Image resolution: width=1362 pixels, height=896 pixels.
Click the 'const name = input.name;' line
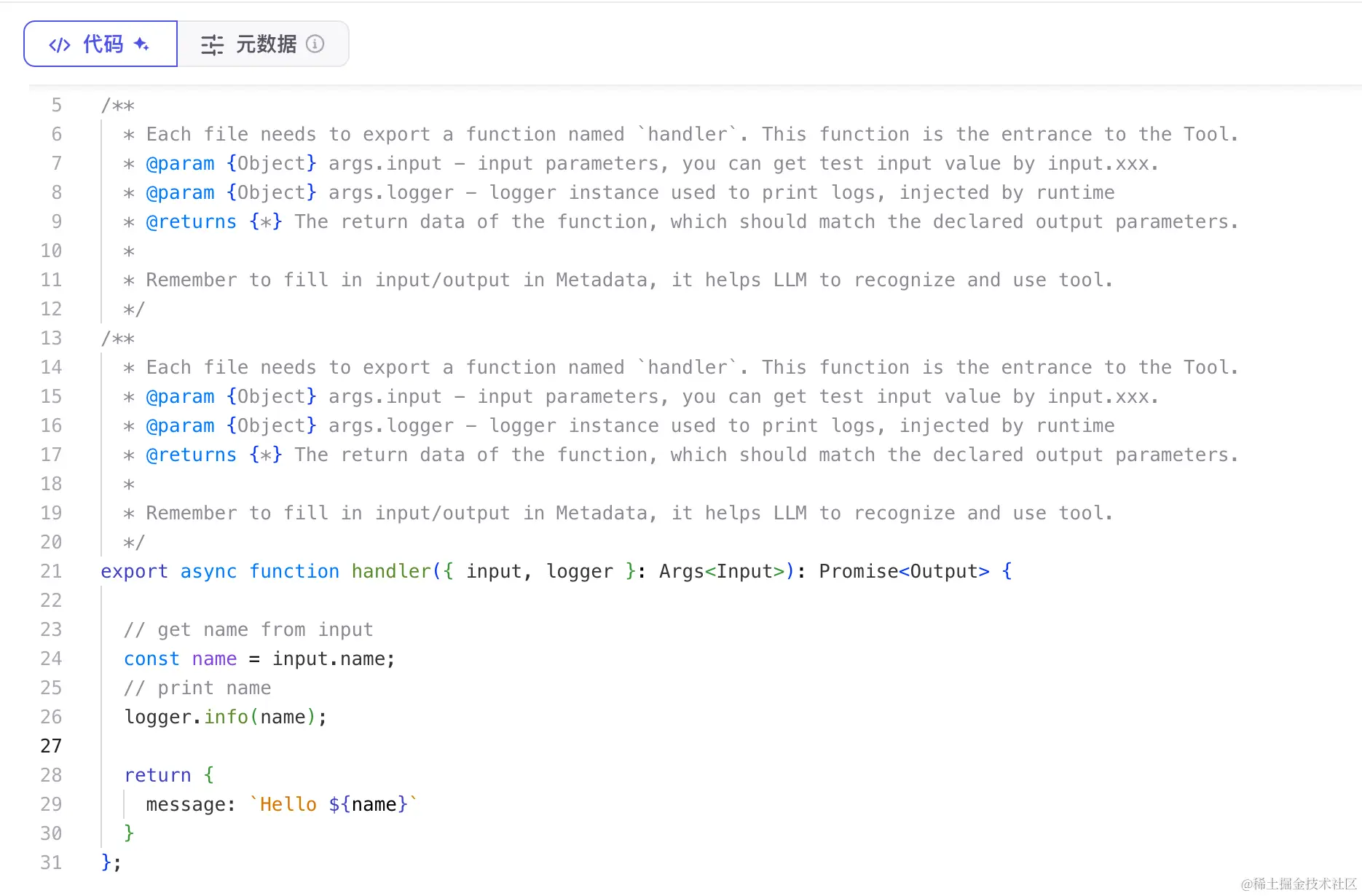(x=259, y=659)
